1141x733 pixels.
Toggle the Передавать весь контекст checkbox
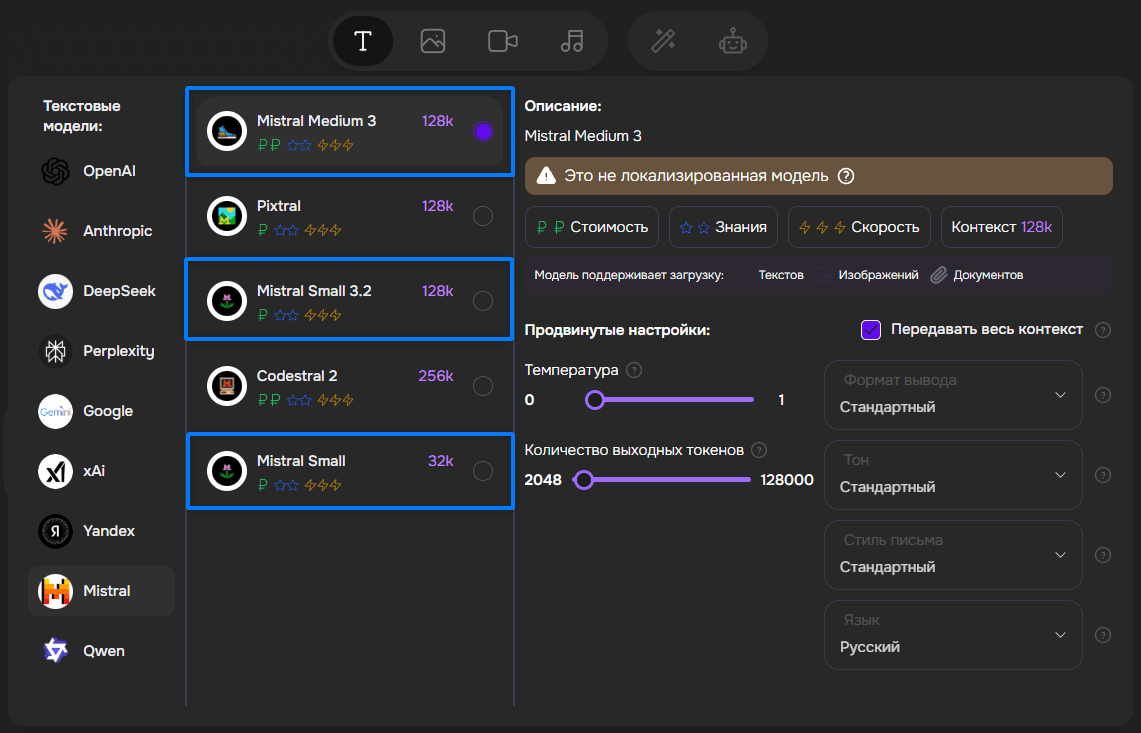click(x=871, y=330)
